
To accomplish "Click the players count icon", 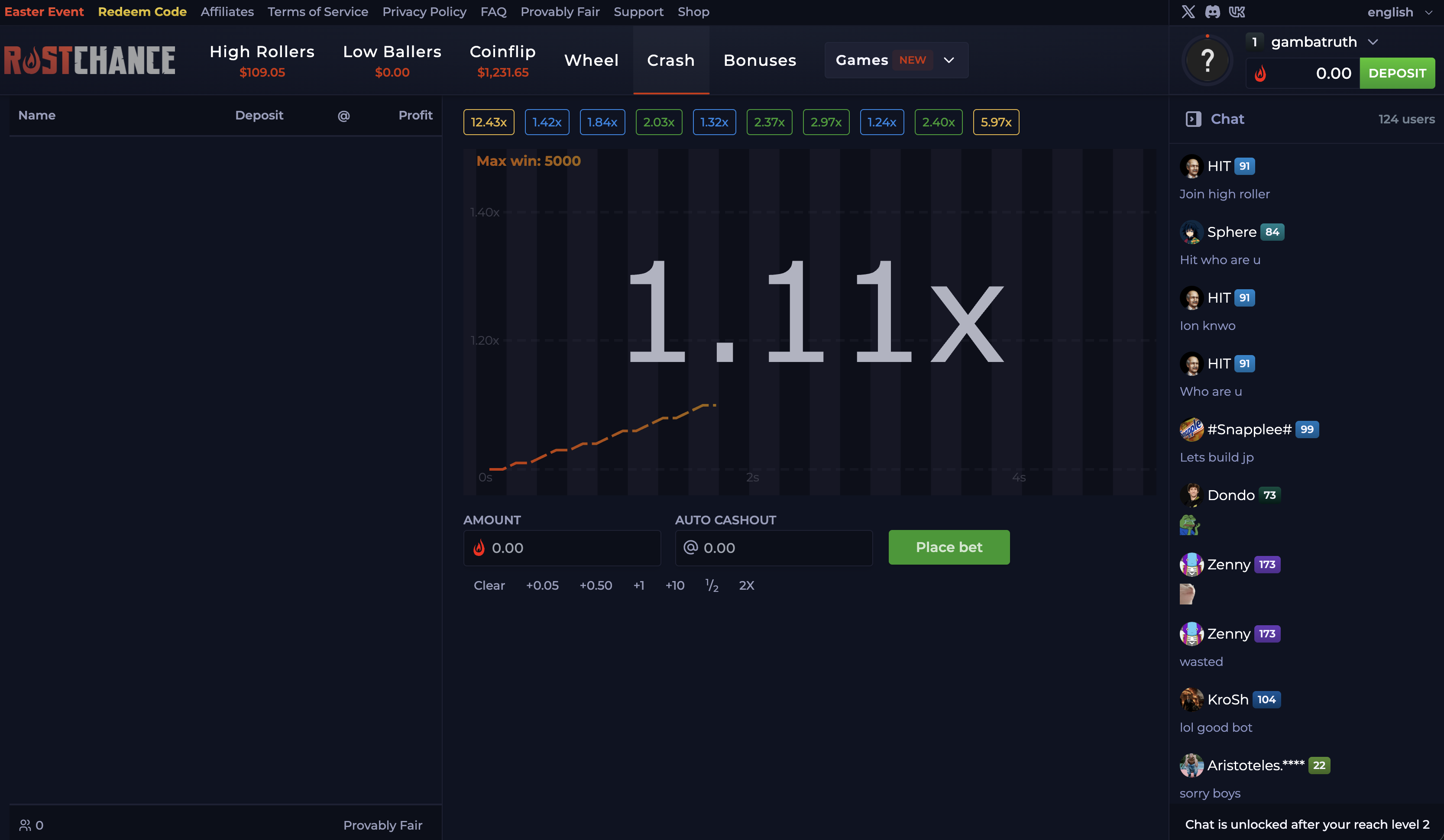I will (x=25, y=825).
